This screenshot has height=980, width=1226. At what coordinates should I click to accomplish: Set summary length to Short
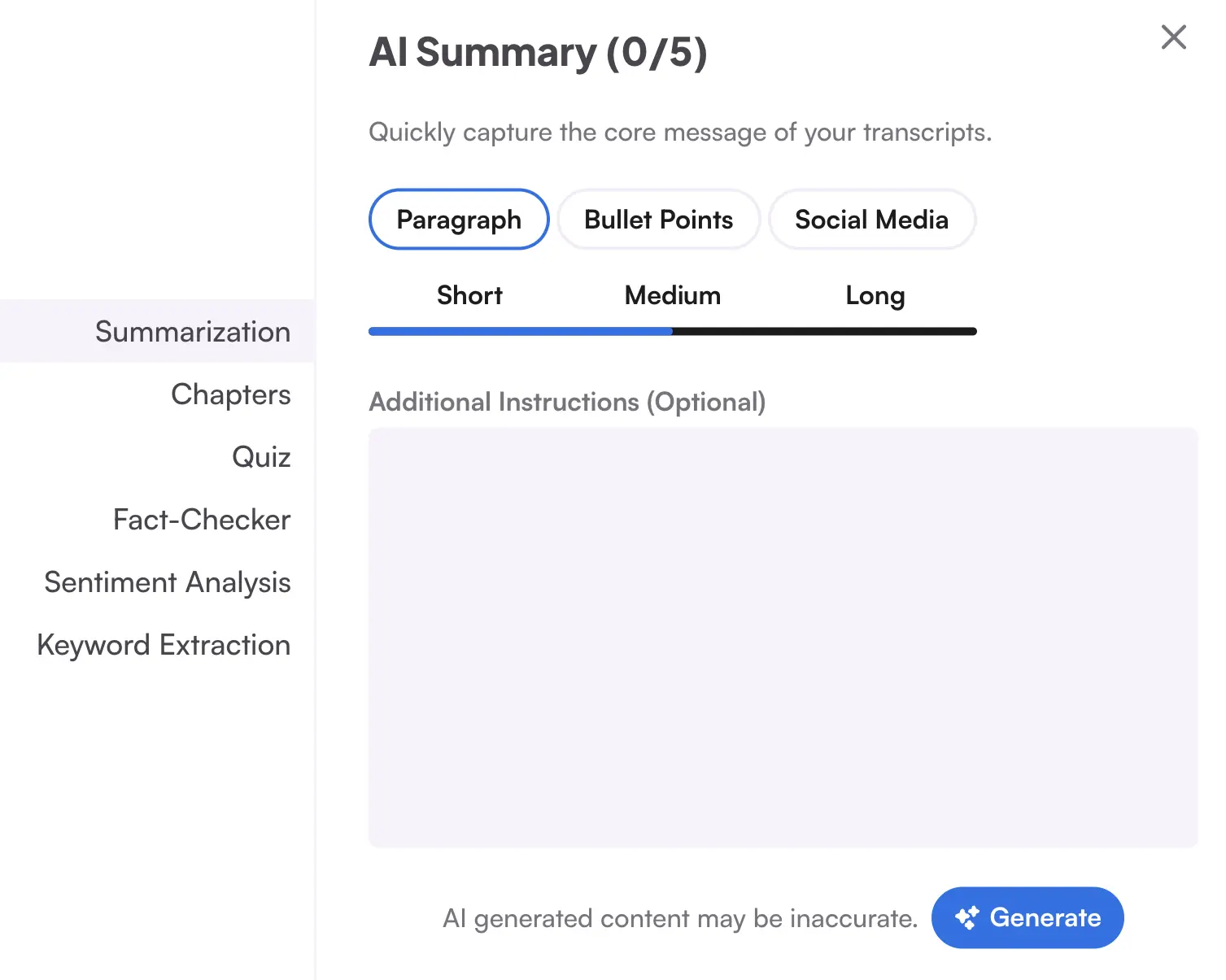pyautogui.click(x=469, y=295)
